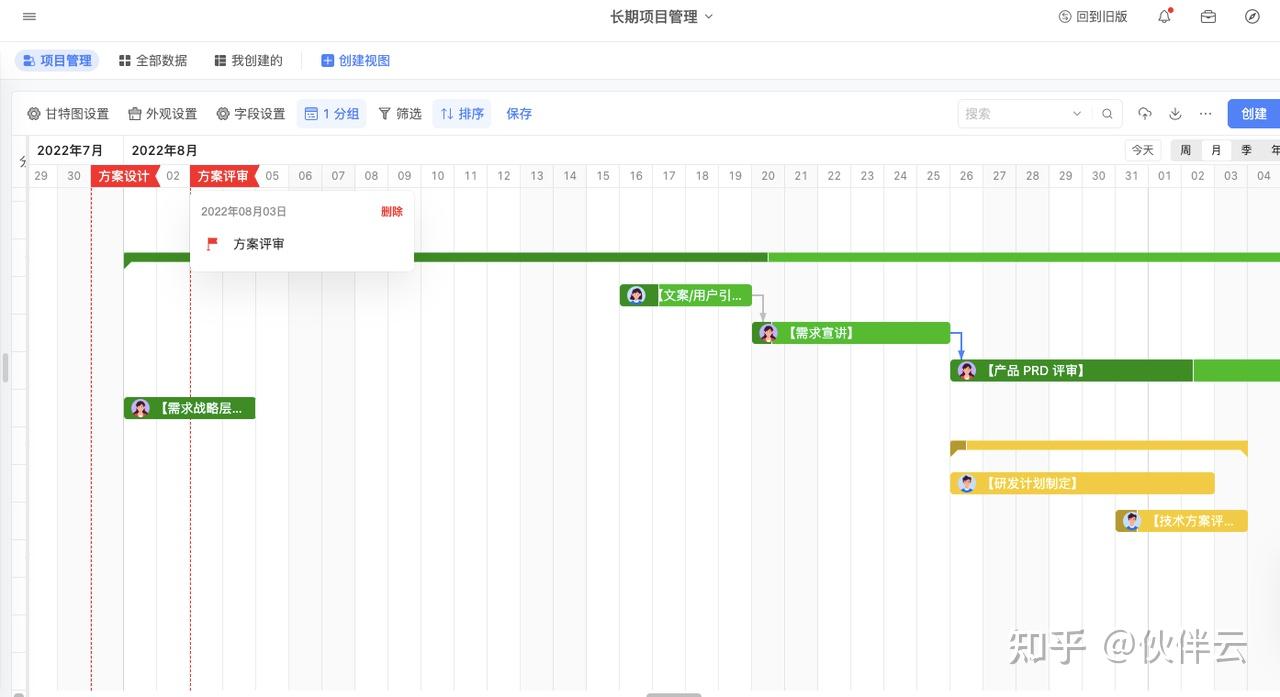
Task: Click the magnifier search icon
Action: coord(1107,114)
